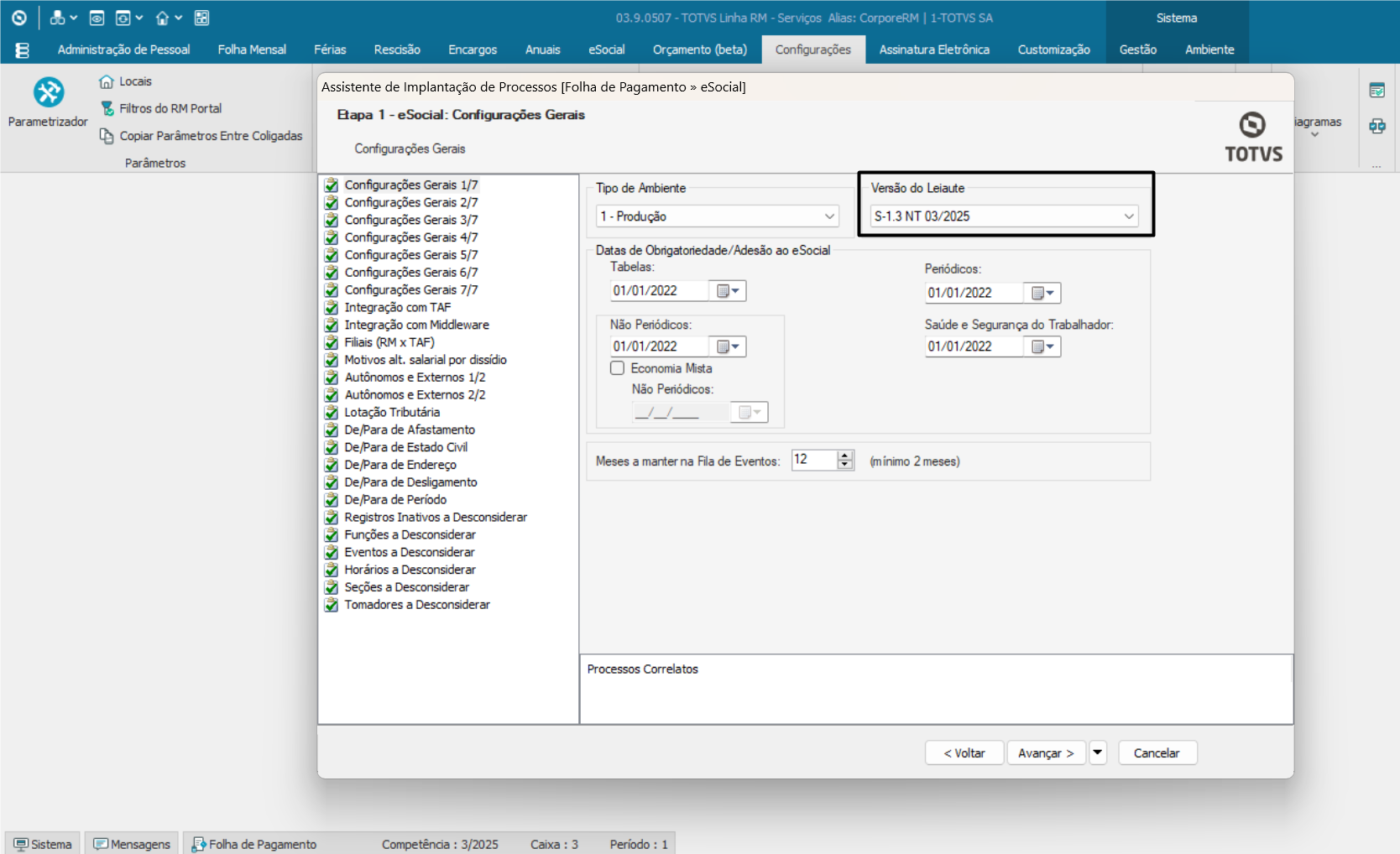Select Integração com Middleware step

click(x=416, y=325)
